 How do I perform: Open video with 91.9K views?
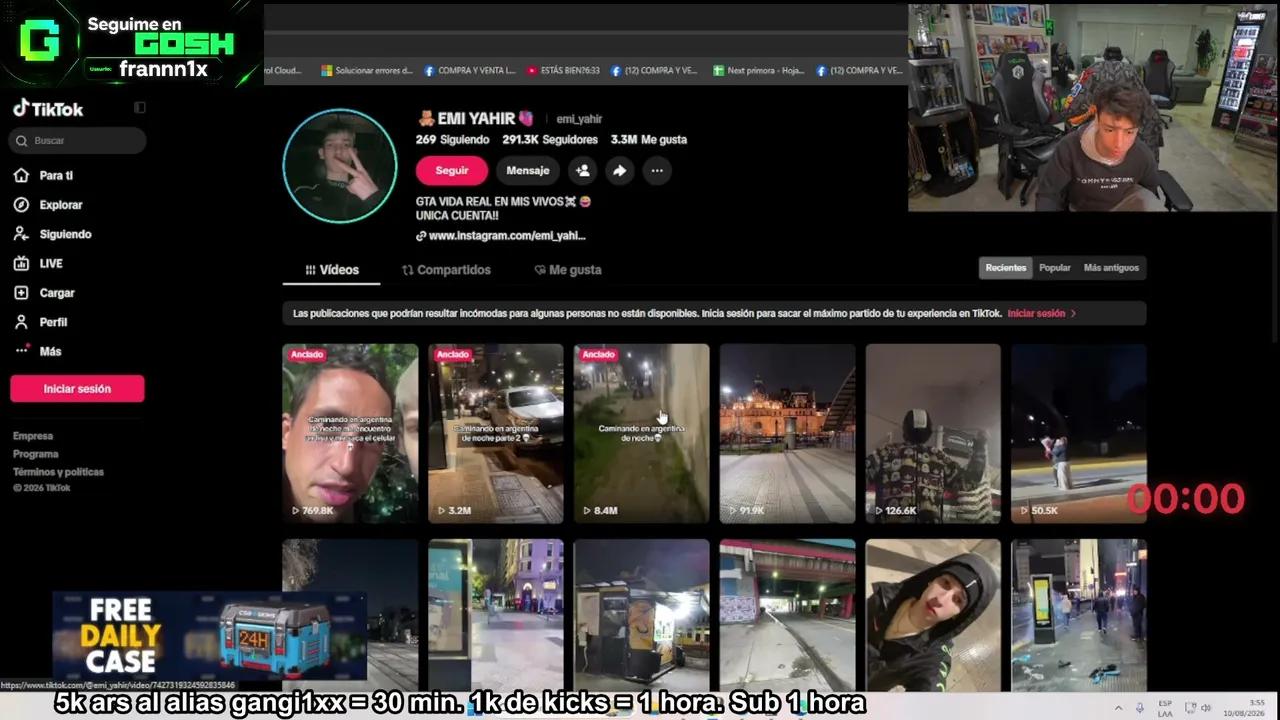pyautogui.click(x=788, y=433)
